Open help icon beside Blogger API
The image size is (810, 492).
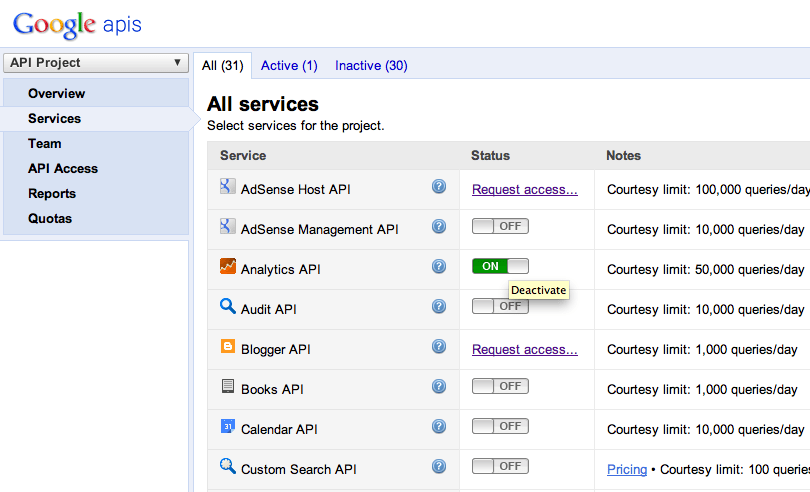[439, 347]
